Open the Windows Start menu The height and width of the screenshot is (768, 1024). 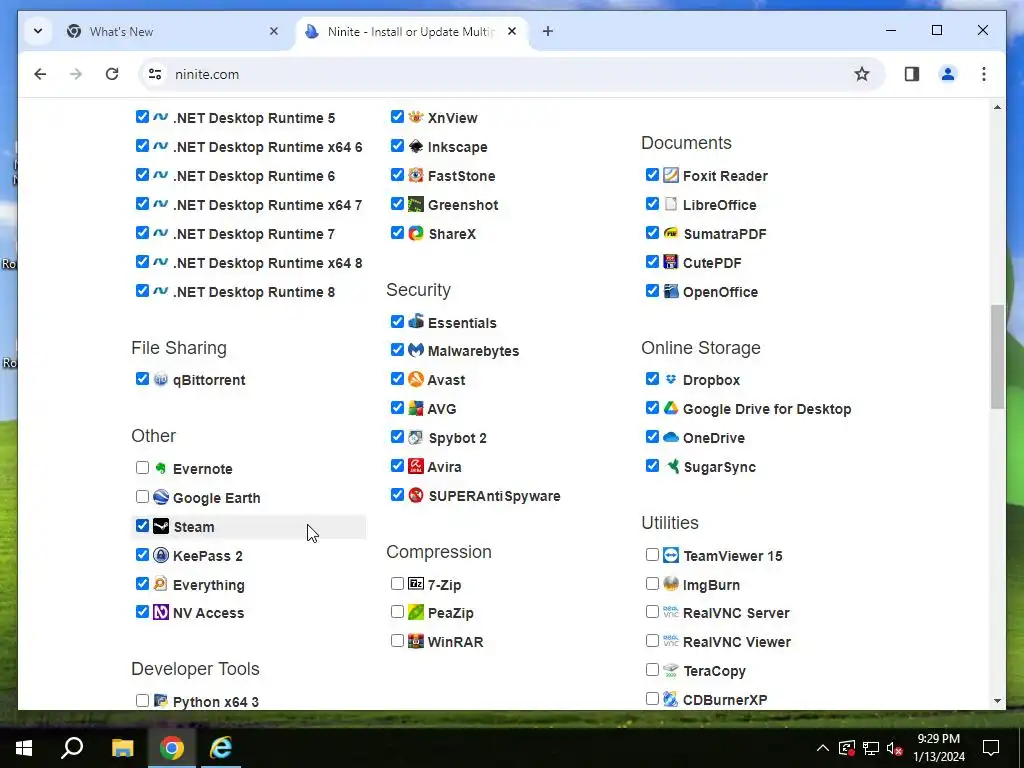(24, 748)
